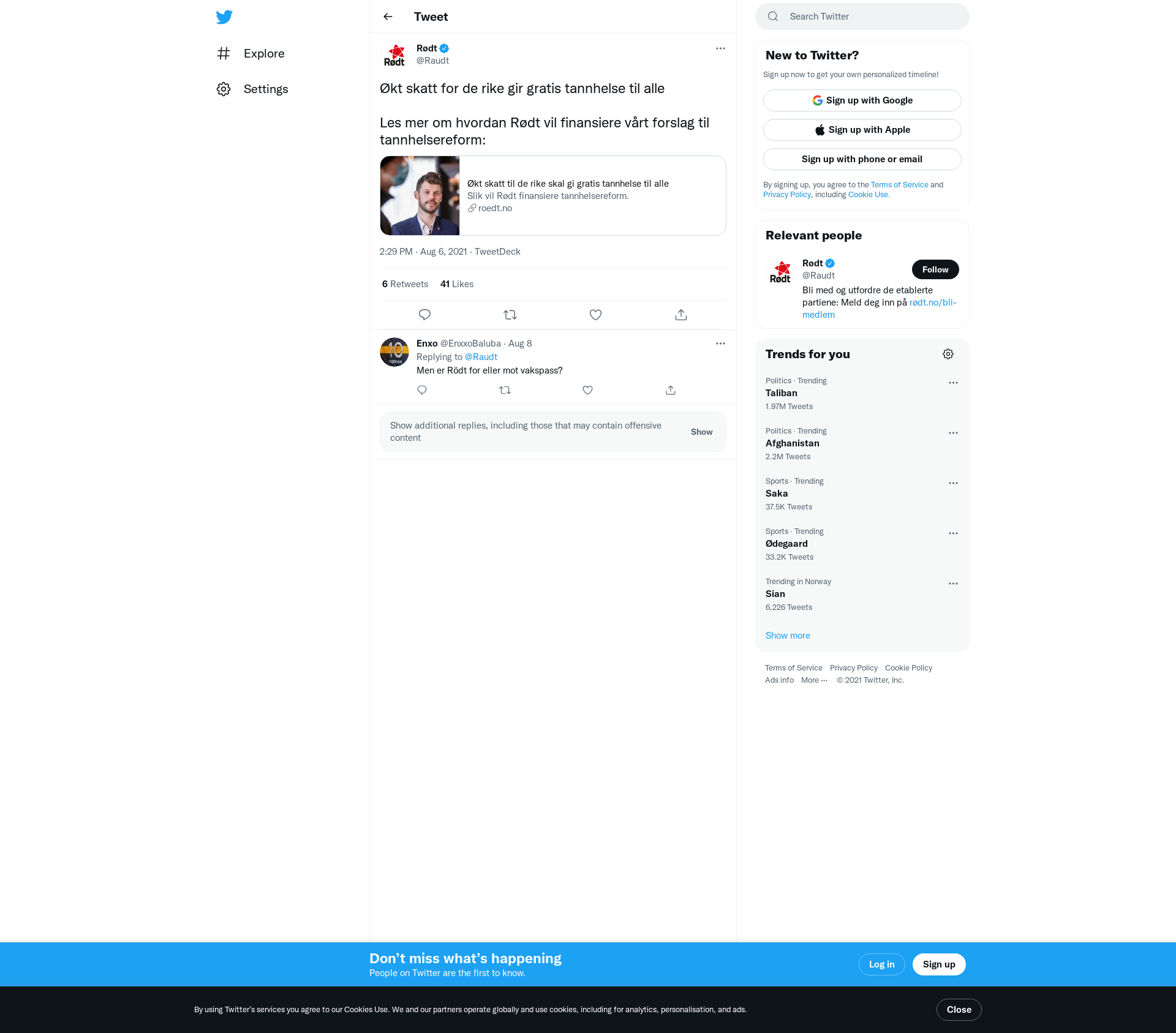This screenshot has width=1176, height=1033.
Task: Open the Rødt profile avatar on the tweet
Action: tap(394, 55)
